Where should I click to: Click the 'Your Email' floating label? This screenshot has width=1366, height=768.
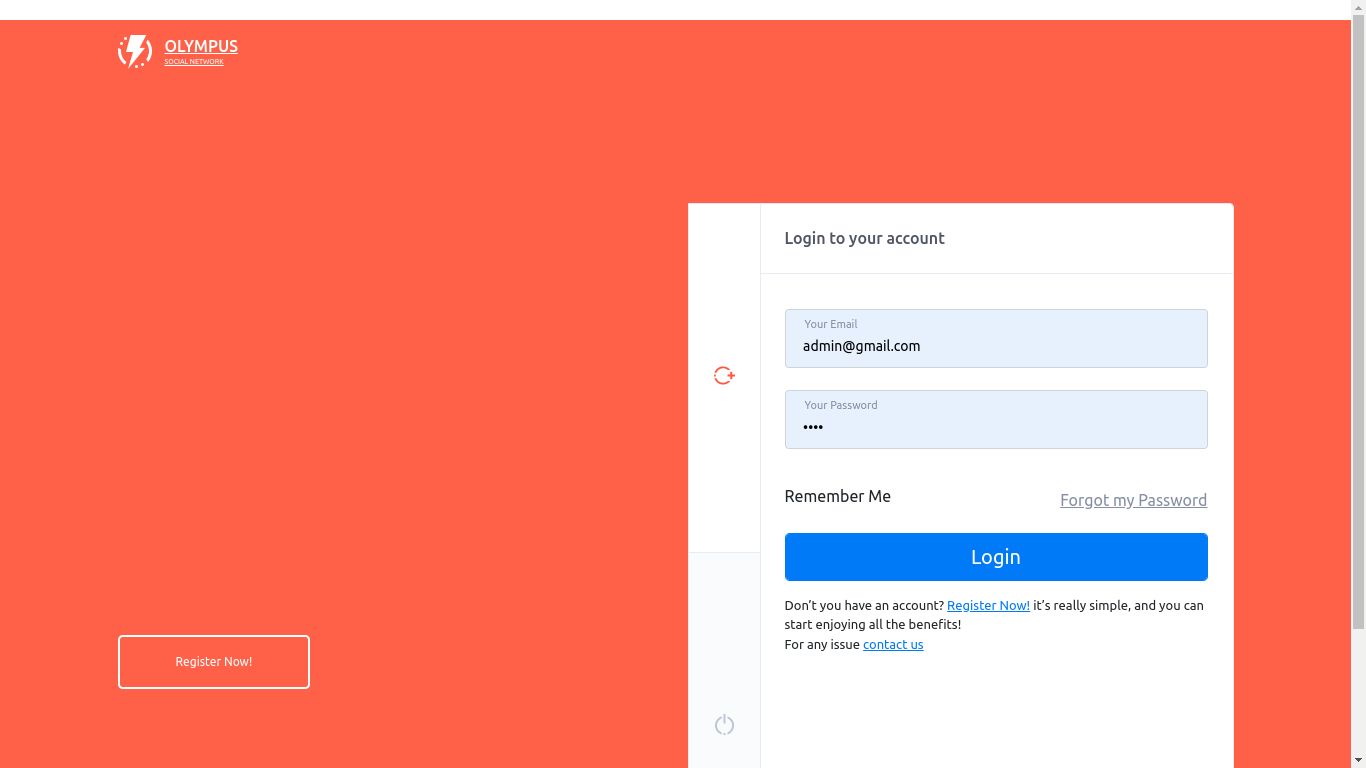point(831,324)
